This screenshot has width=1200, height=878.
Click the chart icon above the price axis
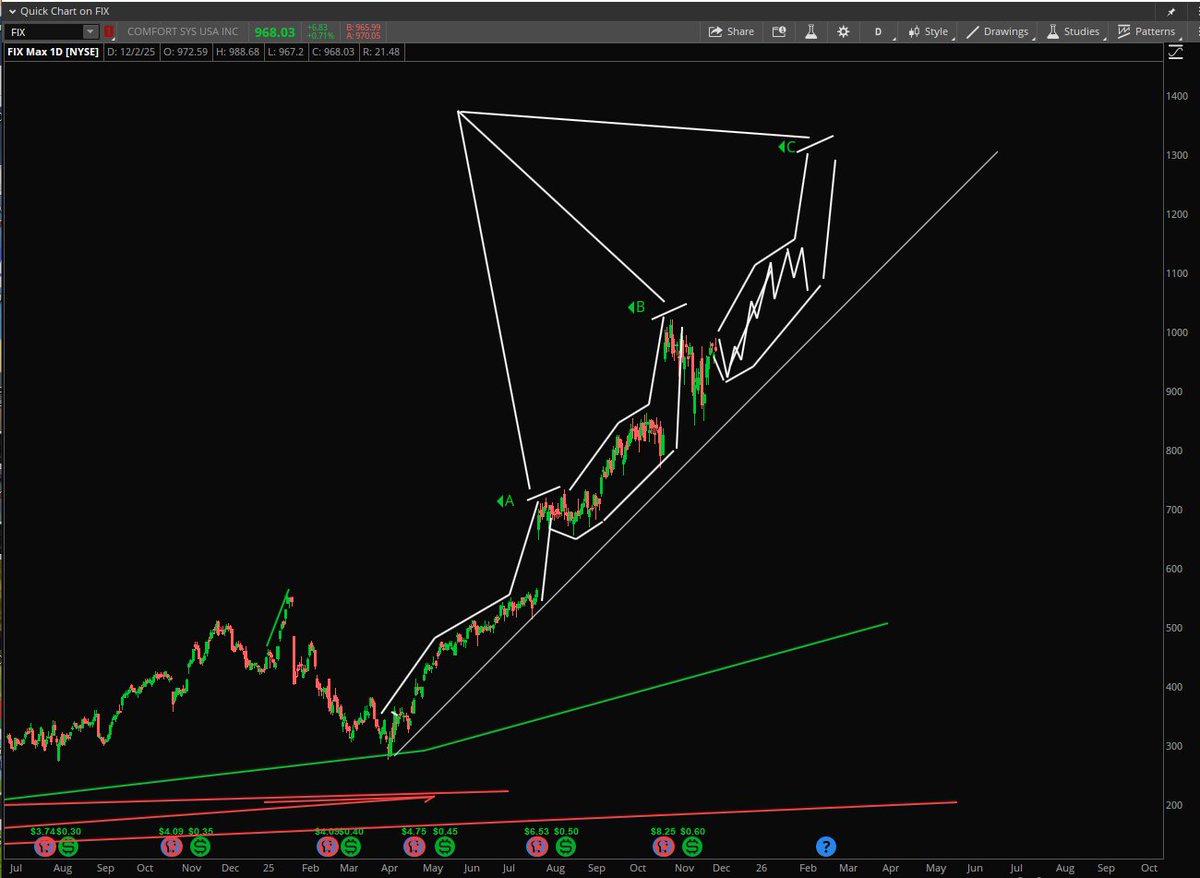(1176, 54)
